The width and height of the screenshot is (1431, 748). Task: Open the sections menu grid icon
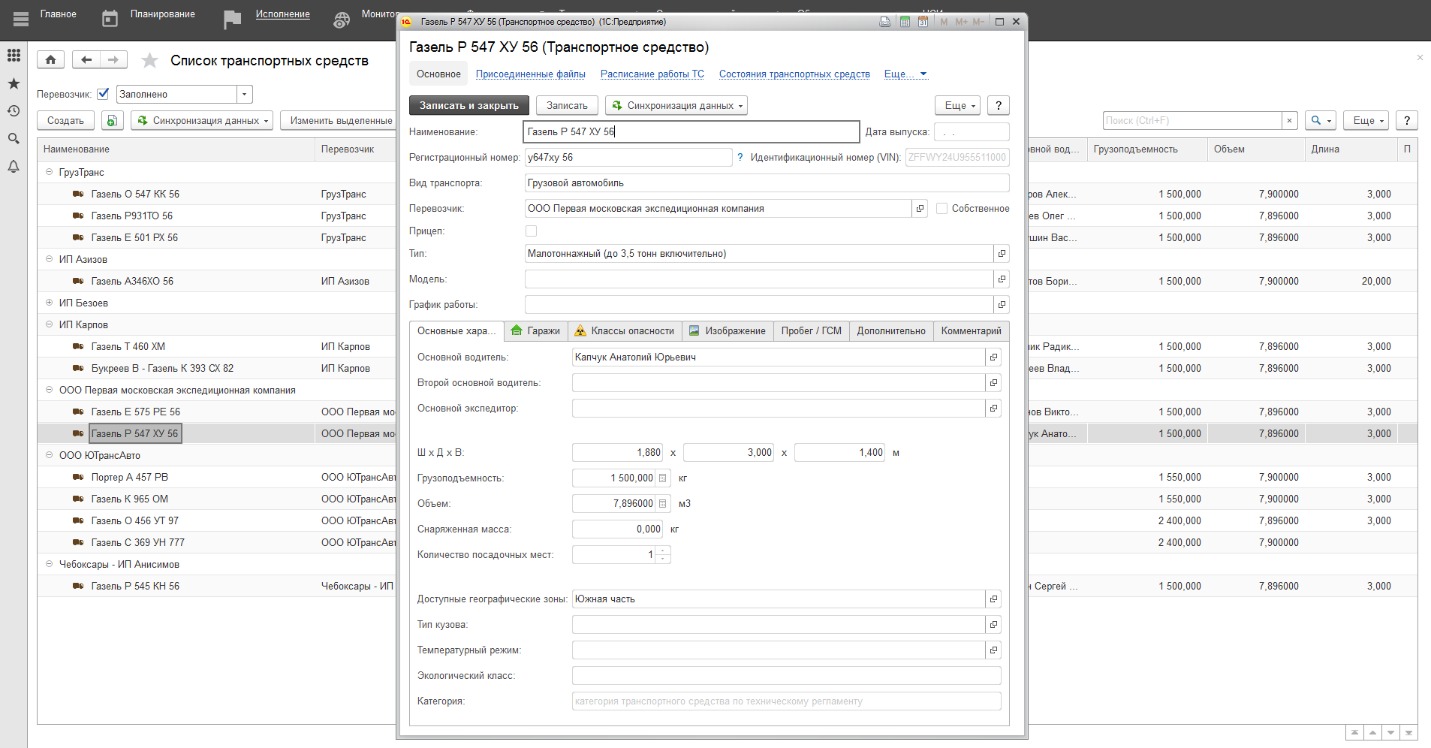(14, 57)
